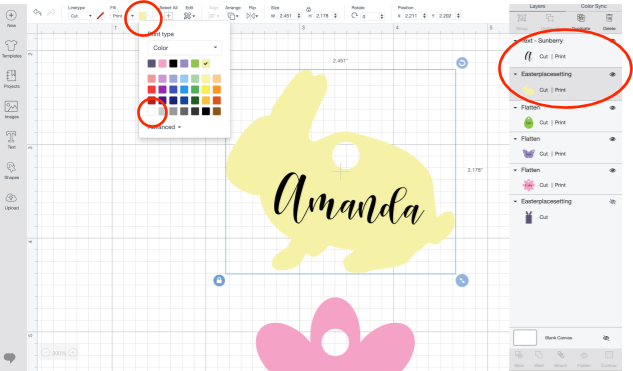Open the chat feedback bubble icon

(10, 357)
